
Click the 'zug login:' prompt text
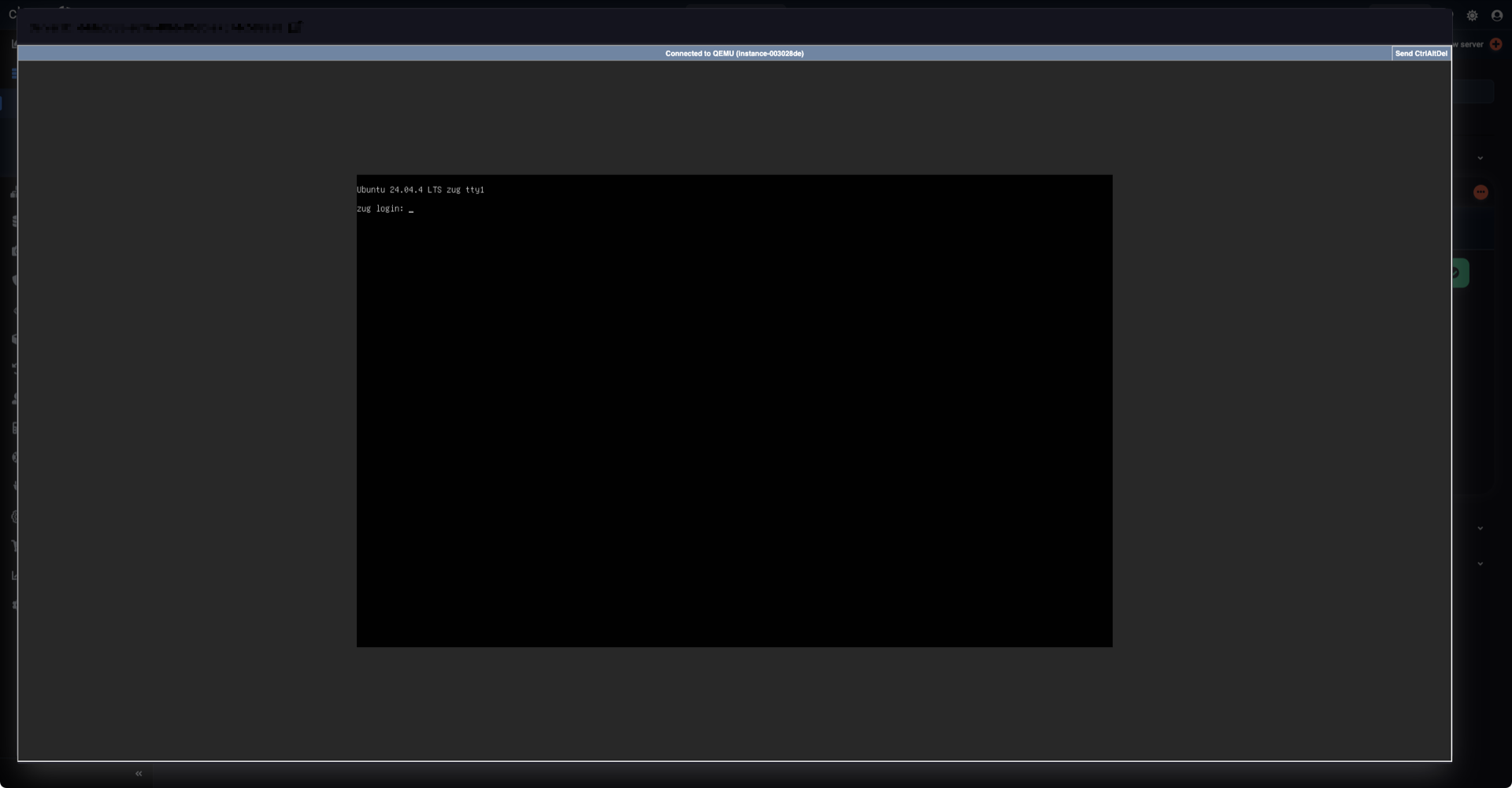pos(380,209)
